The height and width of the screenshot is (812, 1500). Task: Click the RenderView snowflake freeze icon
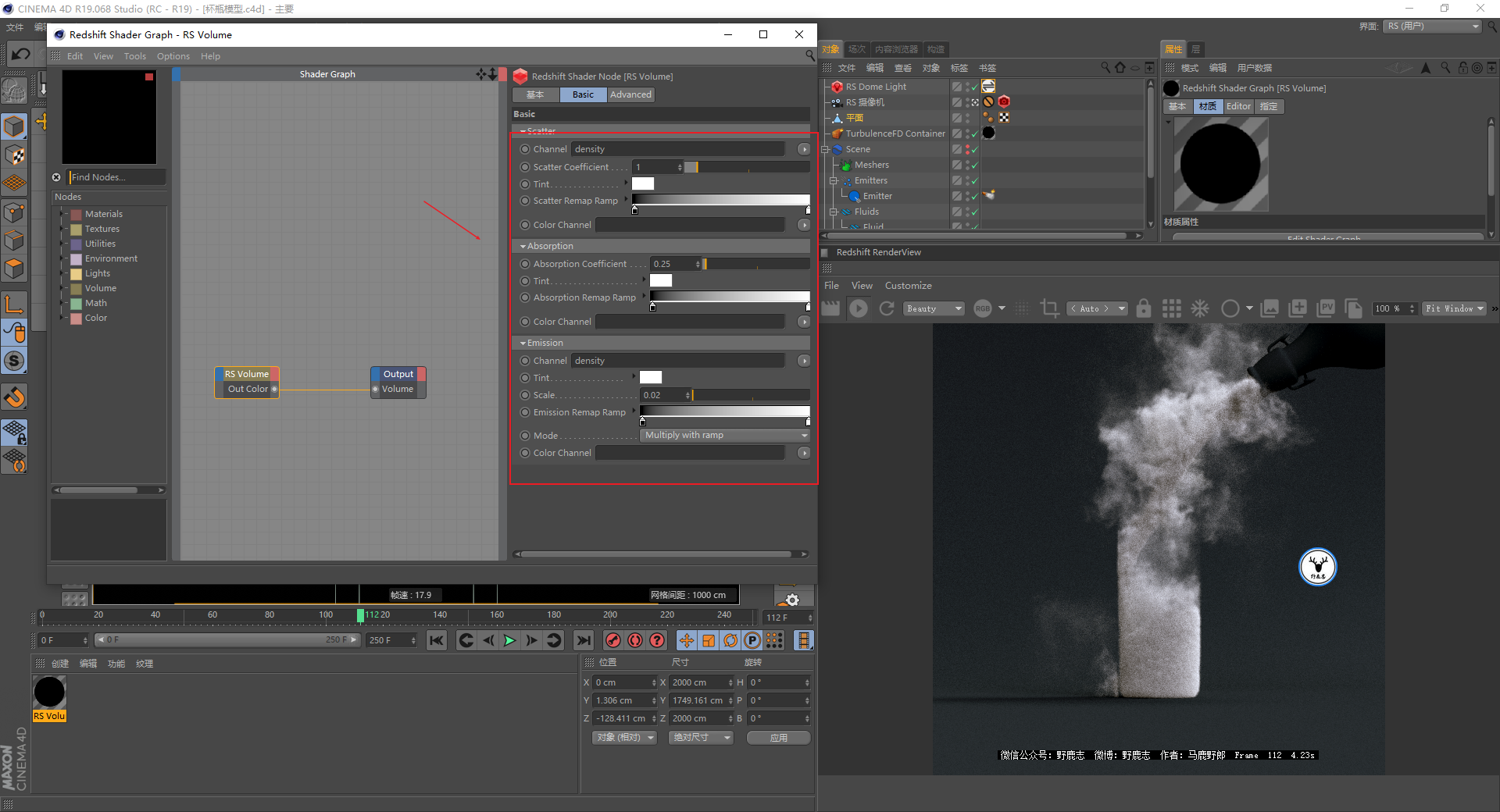coord(1199,308)
